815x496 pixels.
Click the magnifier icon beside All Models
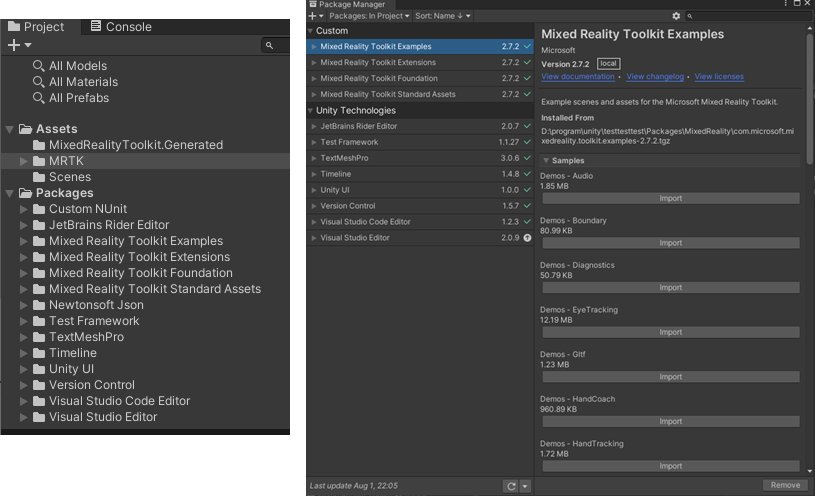pos(38,66)
